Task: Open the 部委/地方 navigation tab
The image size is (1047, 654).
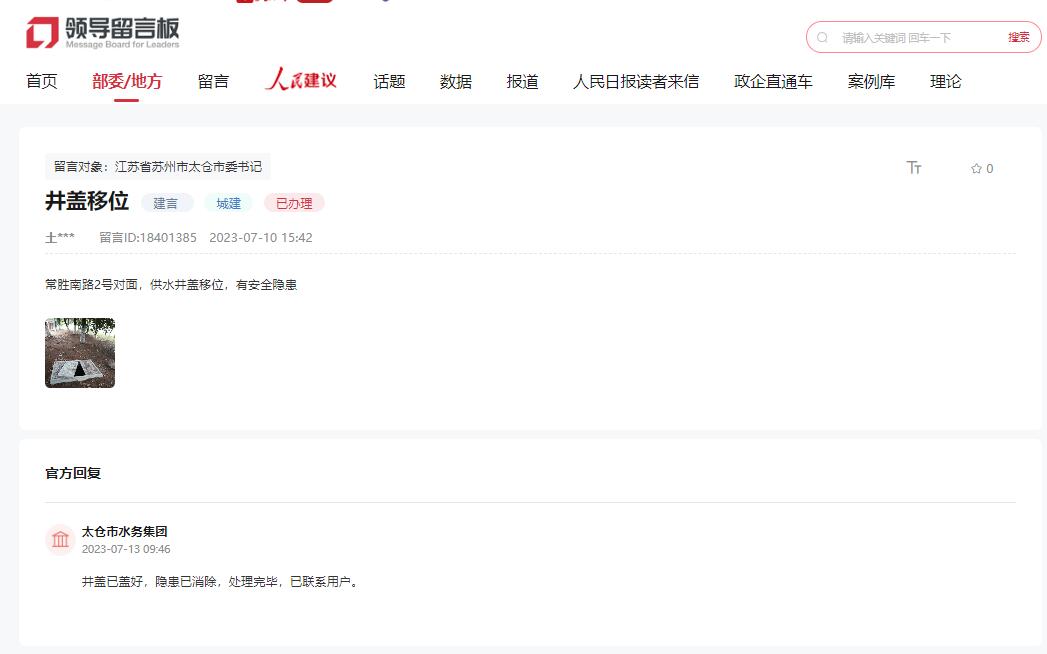Action: 127,82
